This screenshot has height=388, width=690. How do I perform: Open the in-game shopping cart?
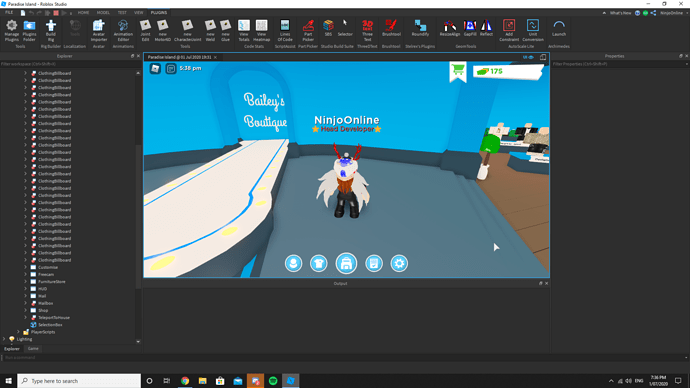(458, 70)
